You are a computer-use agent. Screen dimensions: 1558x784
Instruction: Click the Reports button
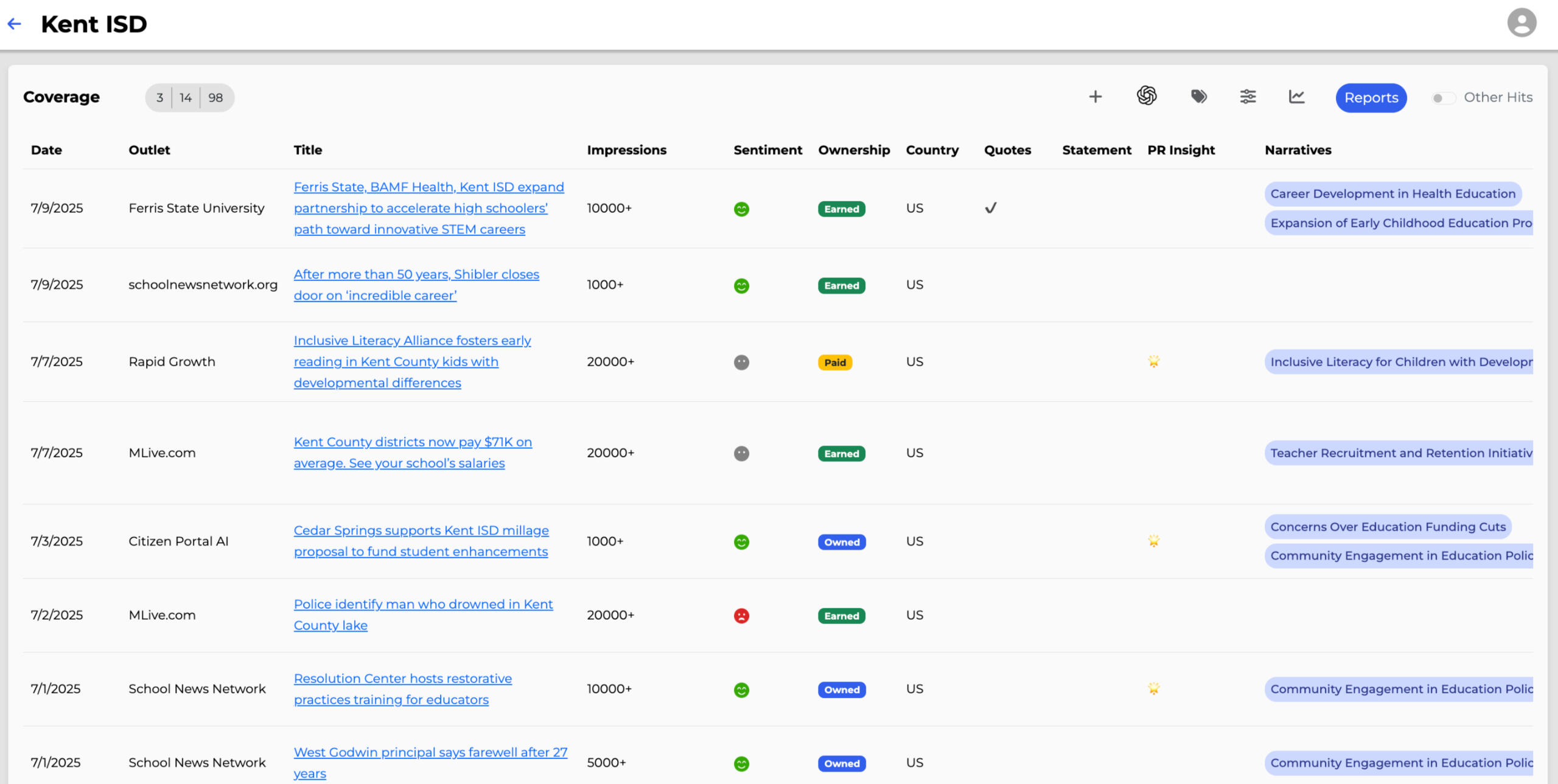click(x=1371, y=97)
